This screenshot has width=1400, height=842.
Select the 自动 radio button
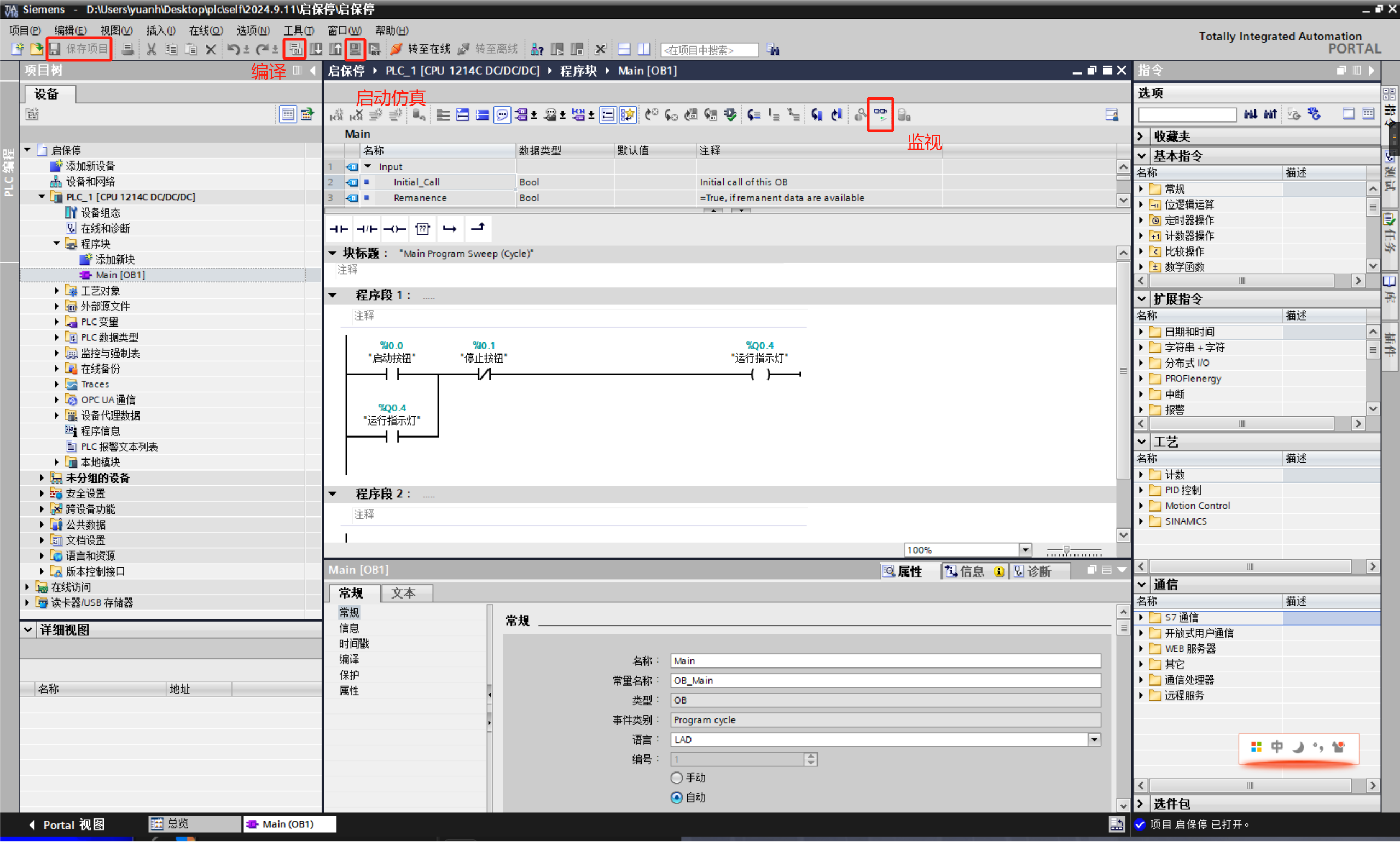[676, 797]
